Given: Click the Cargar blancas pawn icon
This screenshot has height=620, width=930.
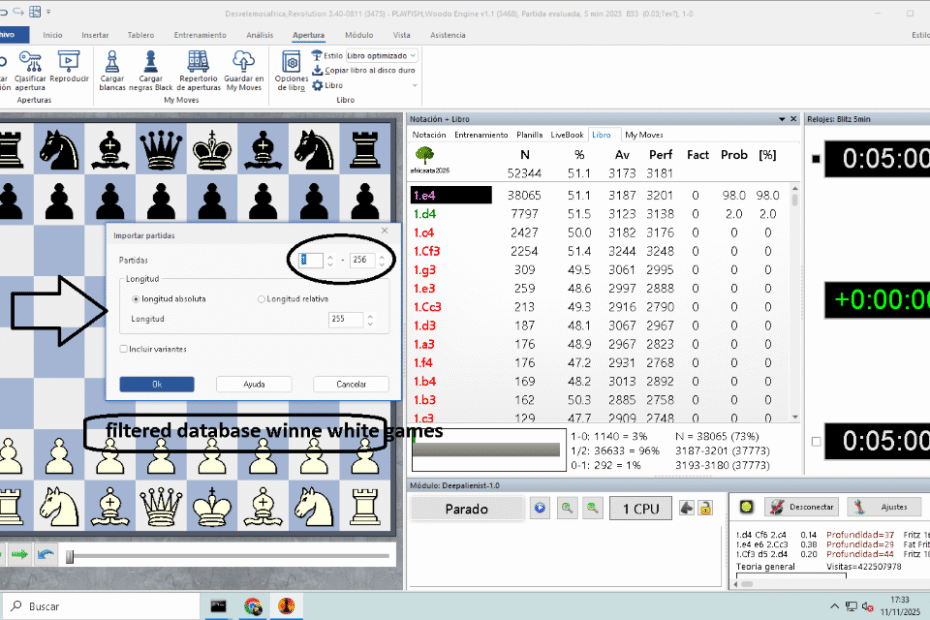Looking at the screenshot, I should [x=113, y=63].
